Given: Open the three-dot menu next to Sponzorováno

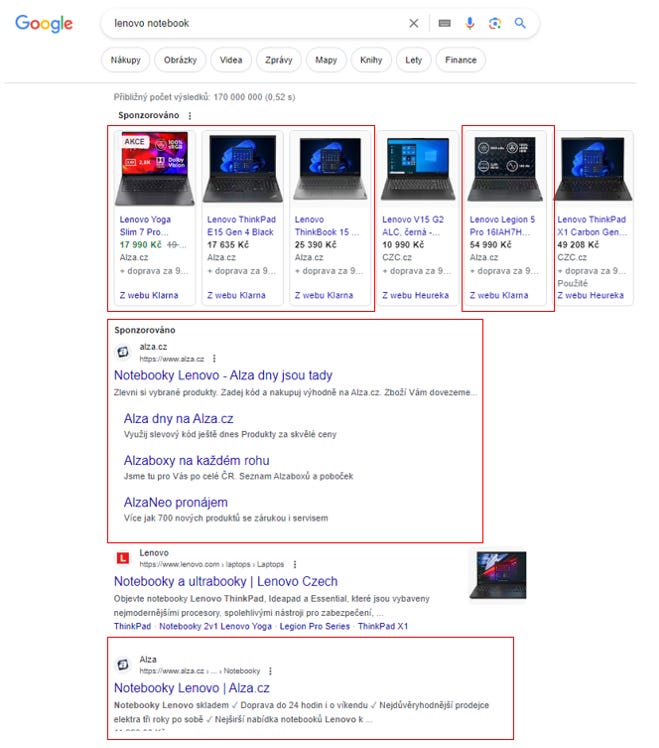Looking at the screenshot, I should (x=190, y=115).
